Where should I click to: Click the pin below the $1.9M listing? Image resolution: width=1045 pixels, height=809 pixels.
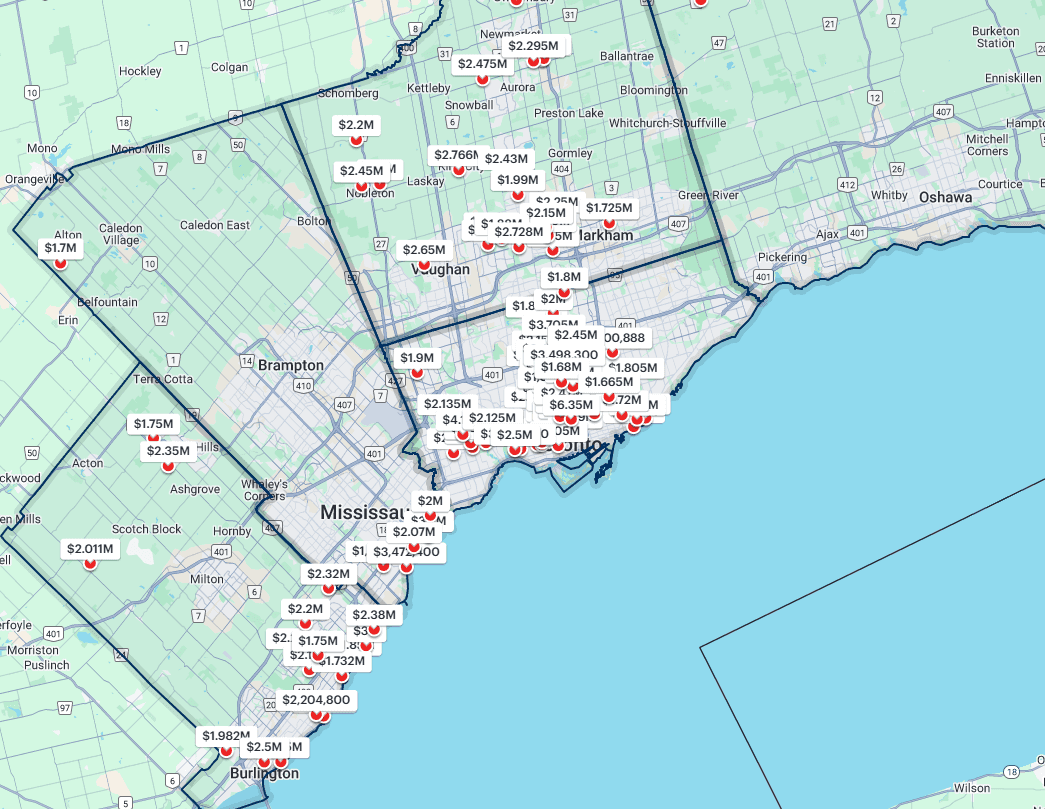click(x=418, y=373)
